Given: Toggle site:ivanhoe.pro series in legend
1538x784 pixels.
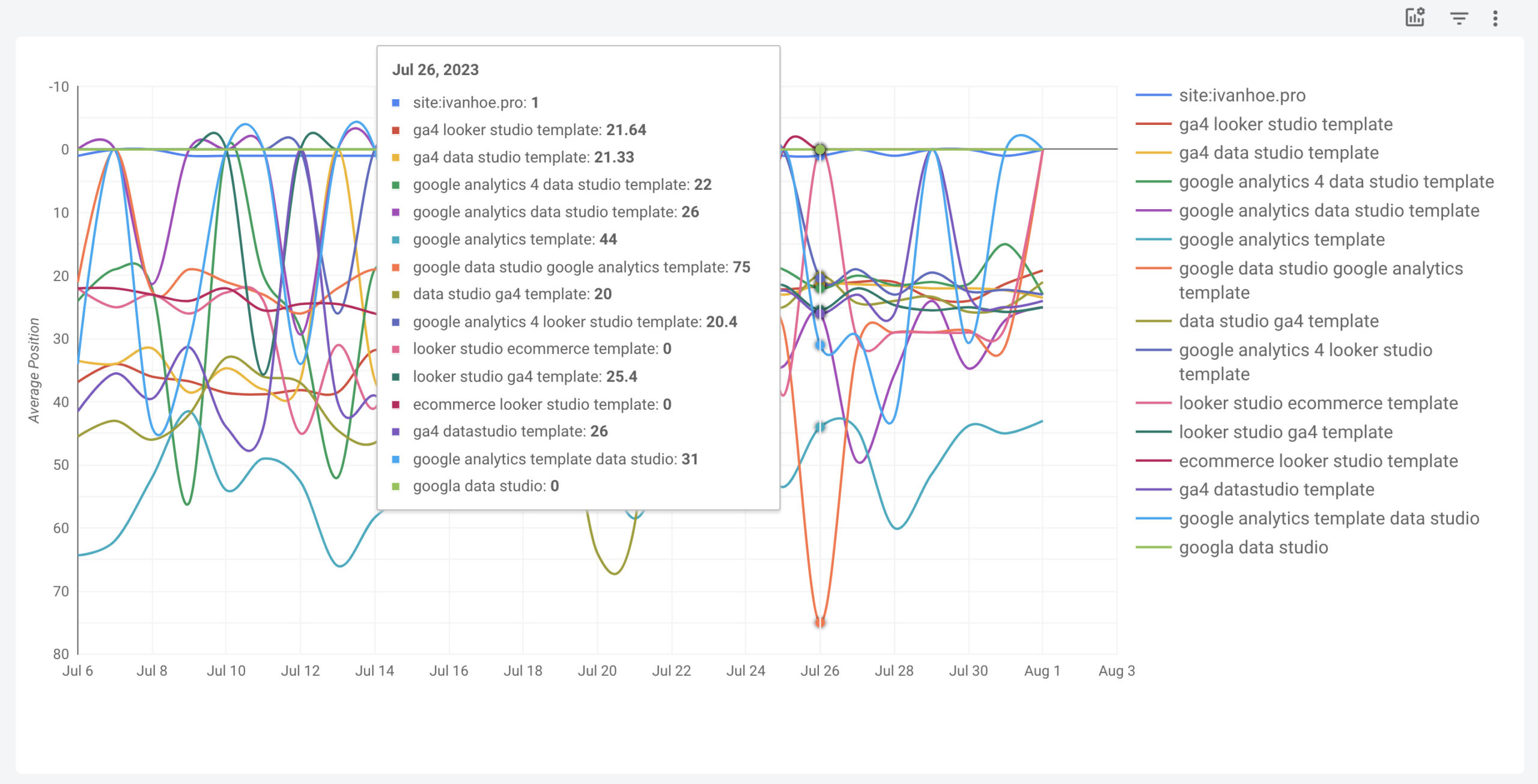Looking at the screenshot, I should tap(1241, 96).
